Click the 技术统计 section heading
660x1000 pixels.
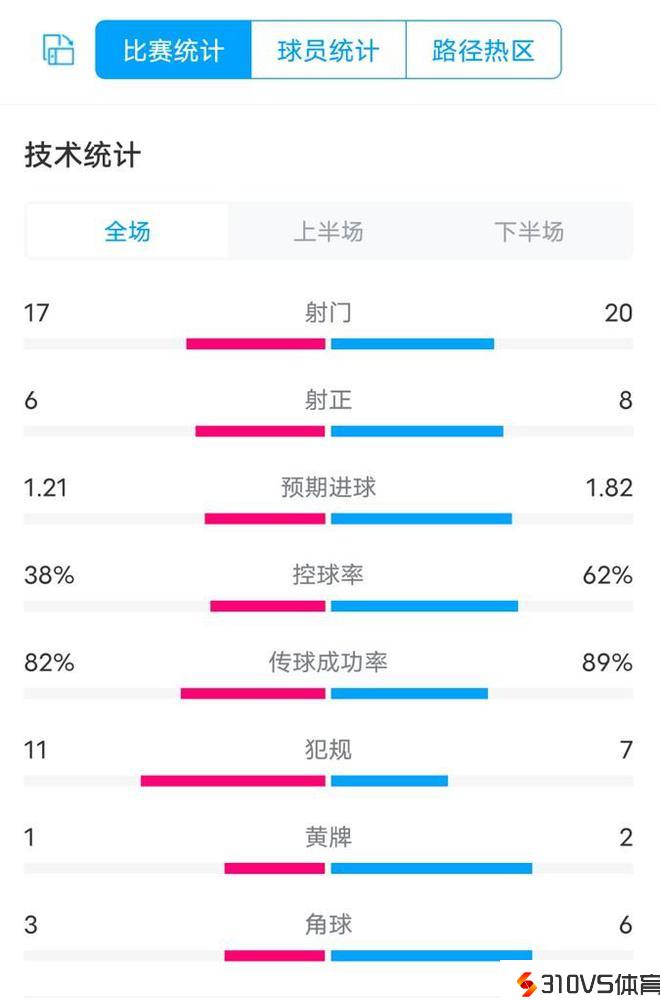[x=83, y=155]
